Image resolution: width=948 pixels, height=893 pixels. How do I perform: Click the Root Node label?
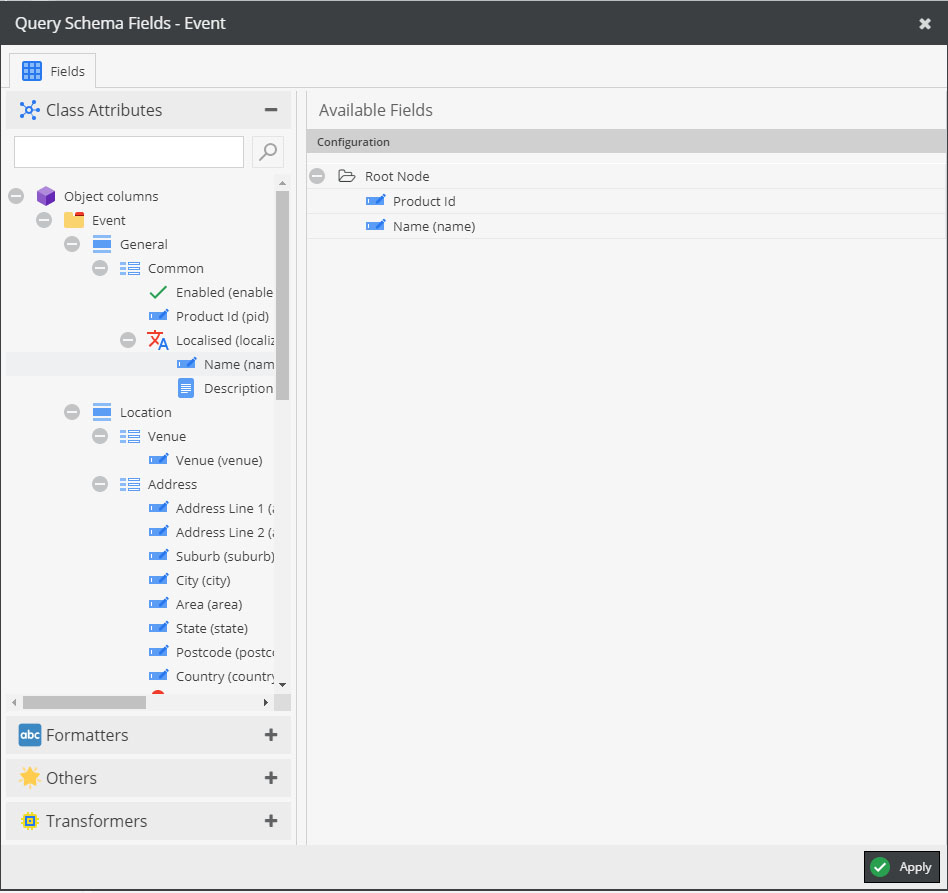(x=397, y=177)
